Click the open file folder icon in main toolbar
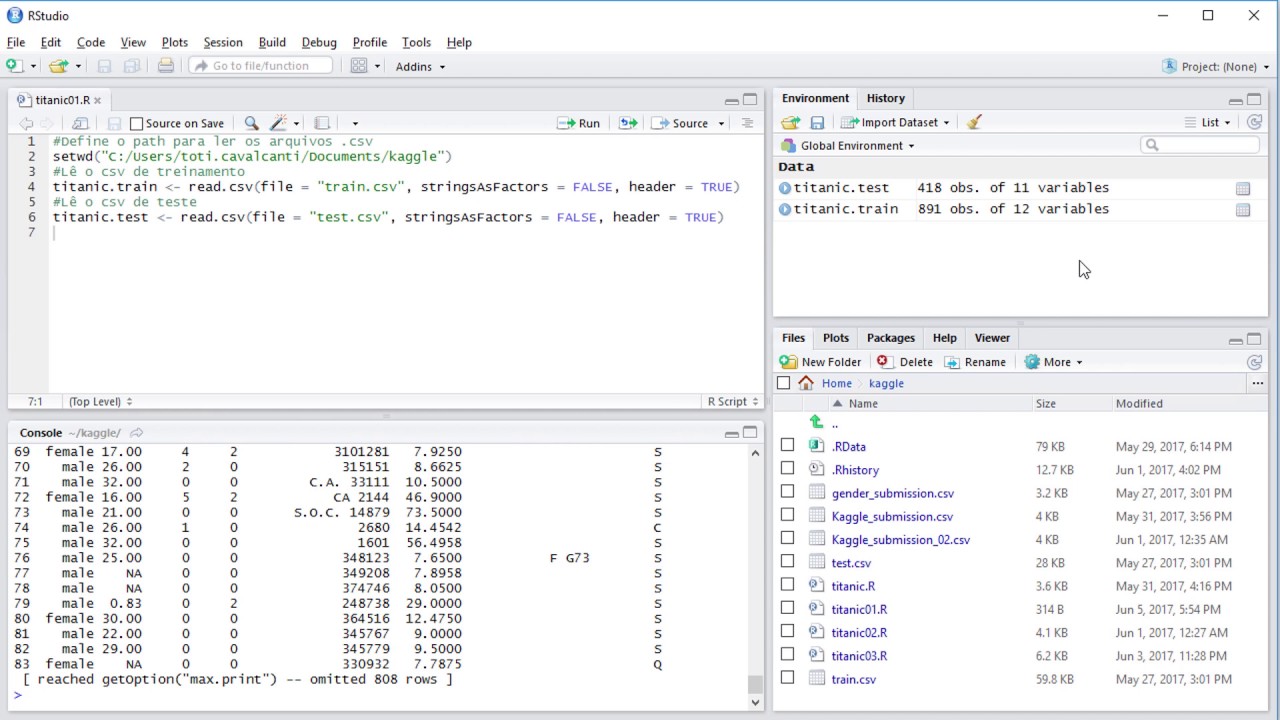 [x=58, y=66]
